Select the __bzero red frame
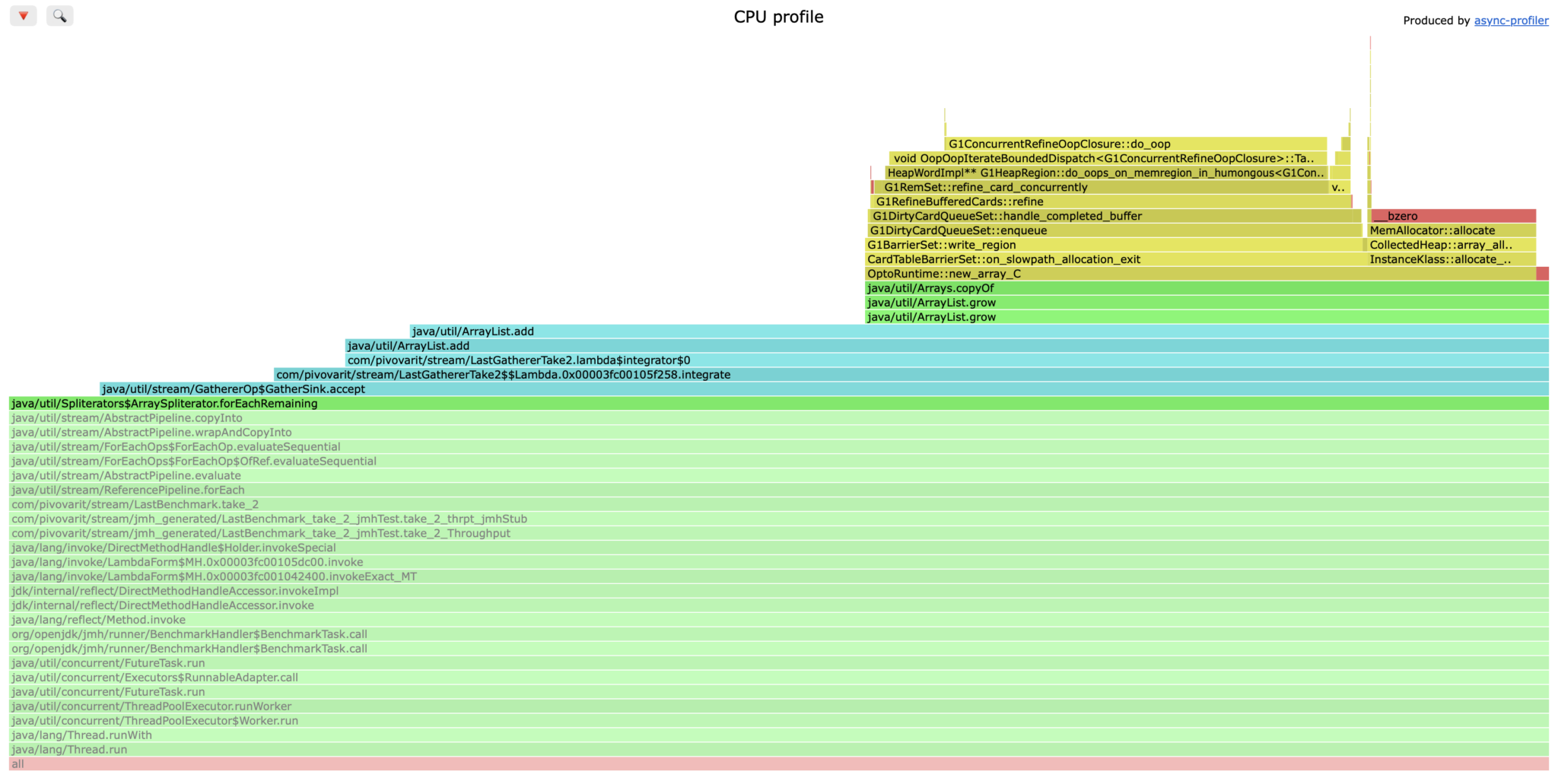The image size is (1558, 784). tap(1452, 216)
